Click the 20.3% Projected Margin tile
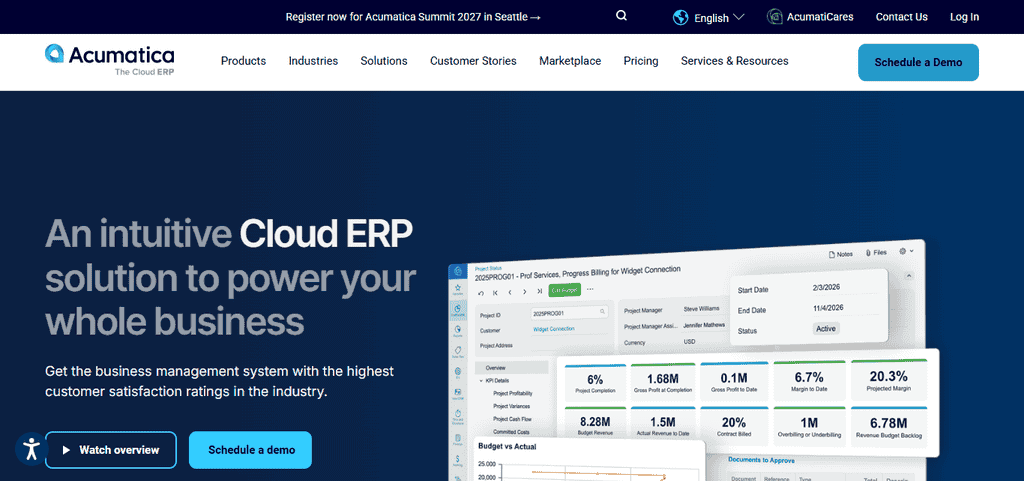This screenshot has height=481, width=1024. pos(888,379)
